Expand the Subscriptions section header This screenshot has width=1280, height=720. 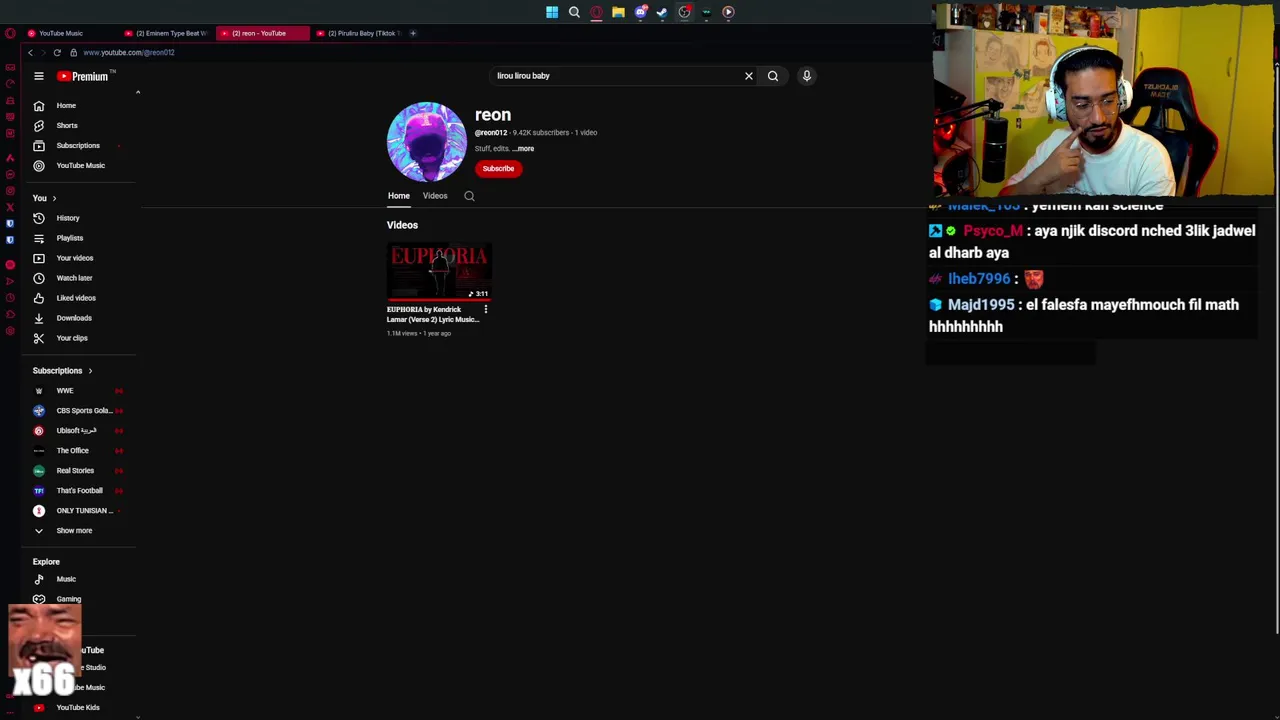(62, 371)
